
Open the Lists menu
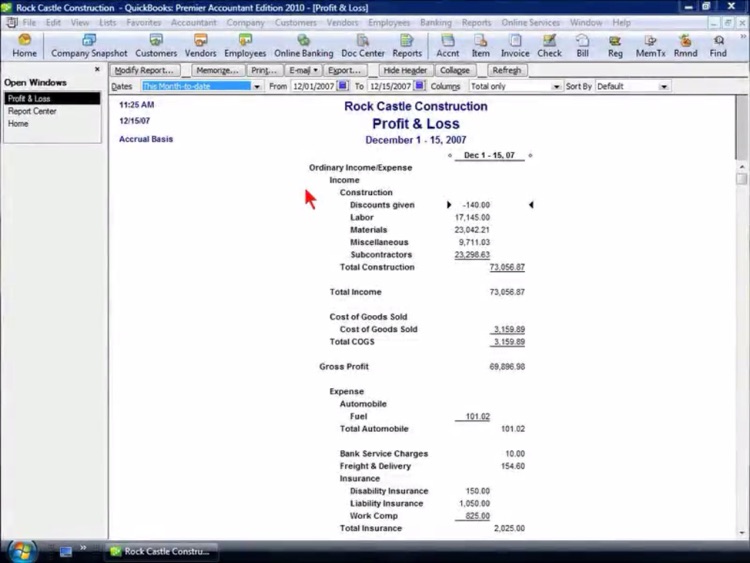pyautogui.click(x=108, y=22)
